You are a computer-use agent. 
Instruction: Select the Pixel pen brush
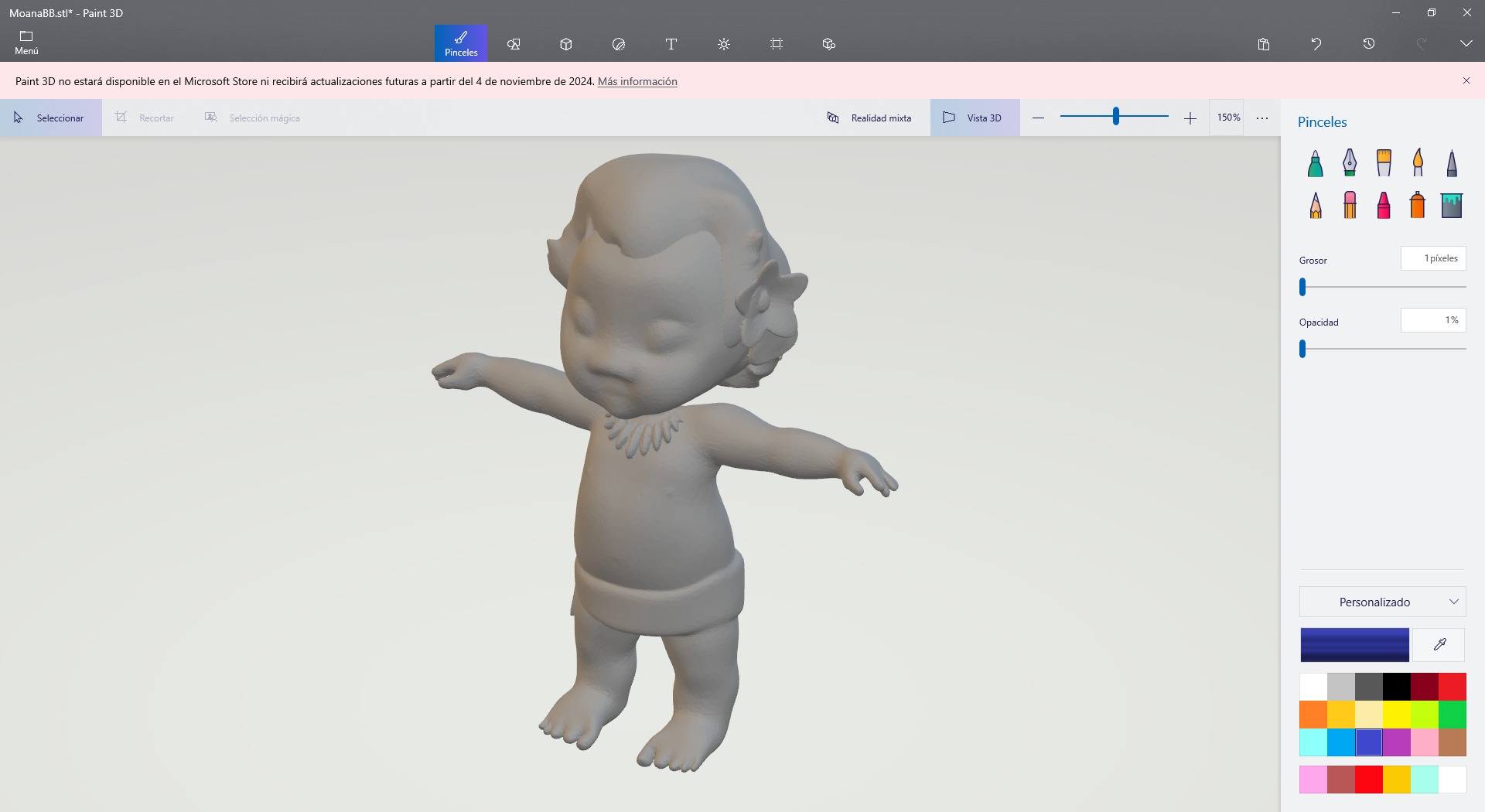[x=1452, y=162]
